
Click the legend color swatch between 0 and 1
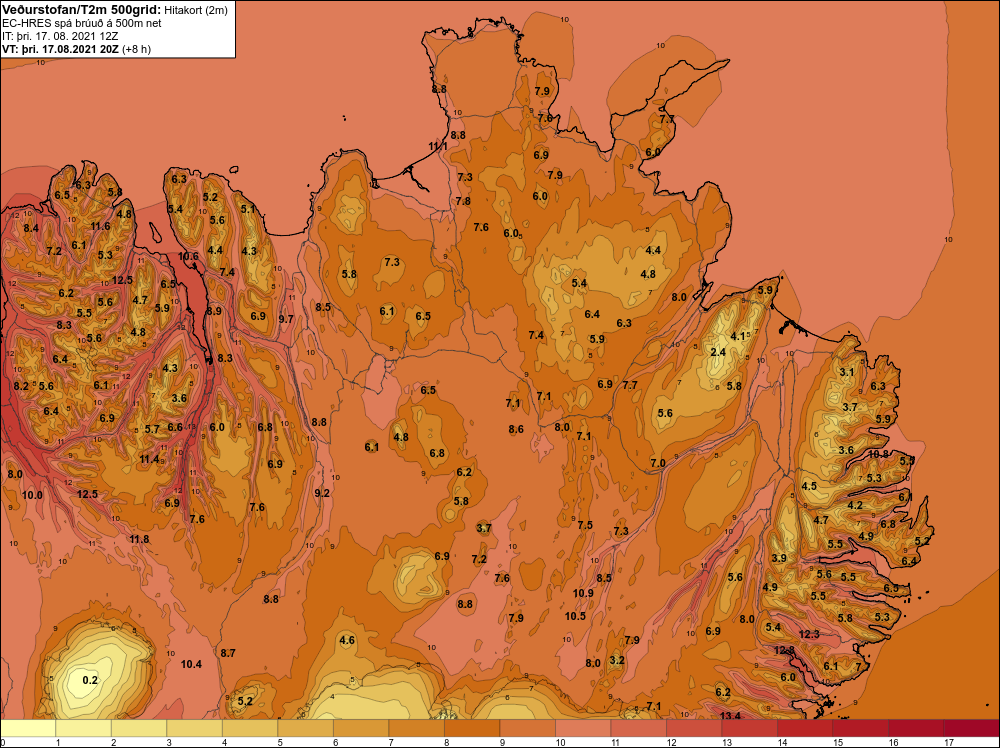tap(28, 728)
